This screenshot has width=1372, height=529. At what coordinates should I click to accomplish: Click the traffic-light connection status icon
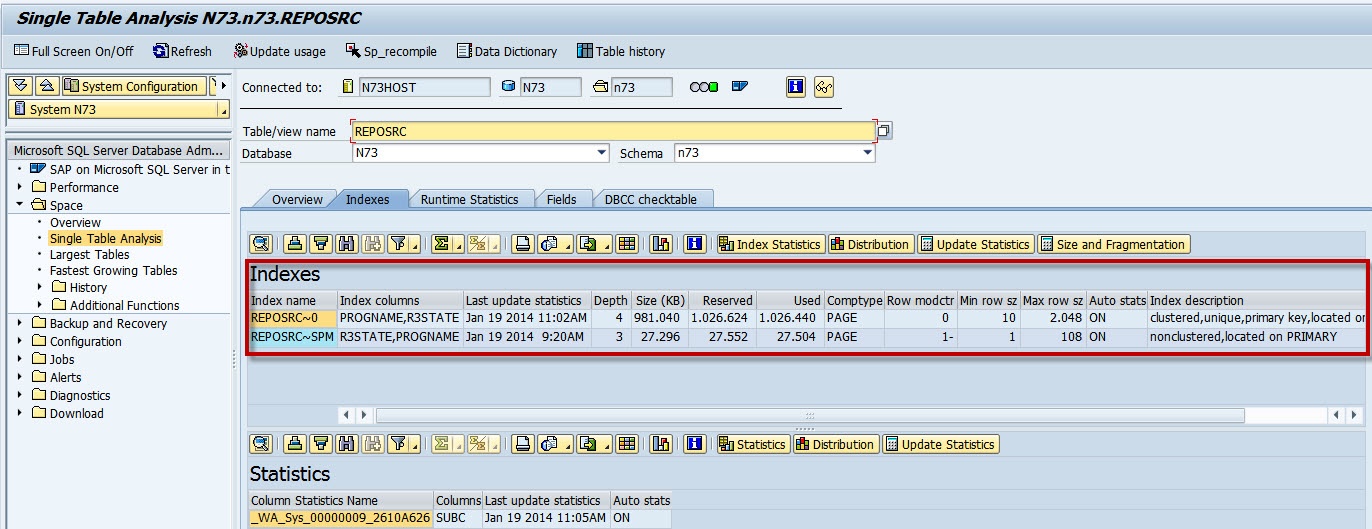tap(704, 87)
